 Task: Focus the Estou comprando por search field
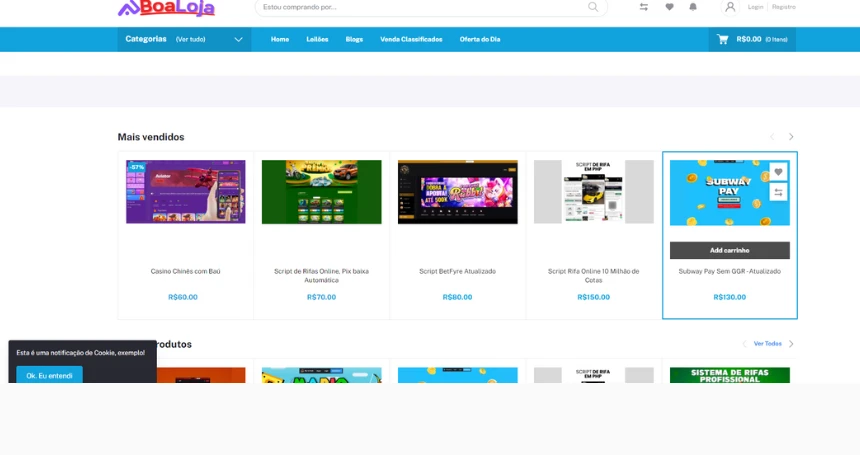pyautogui.click(x=420, y=7)
